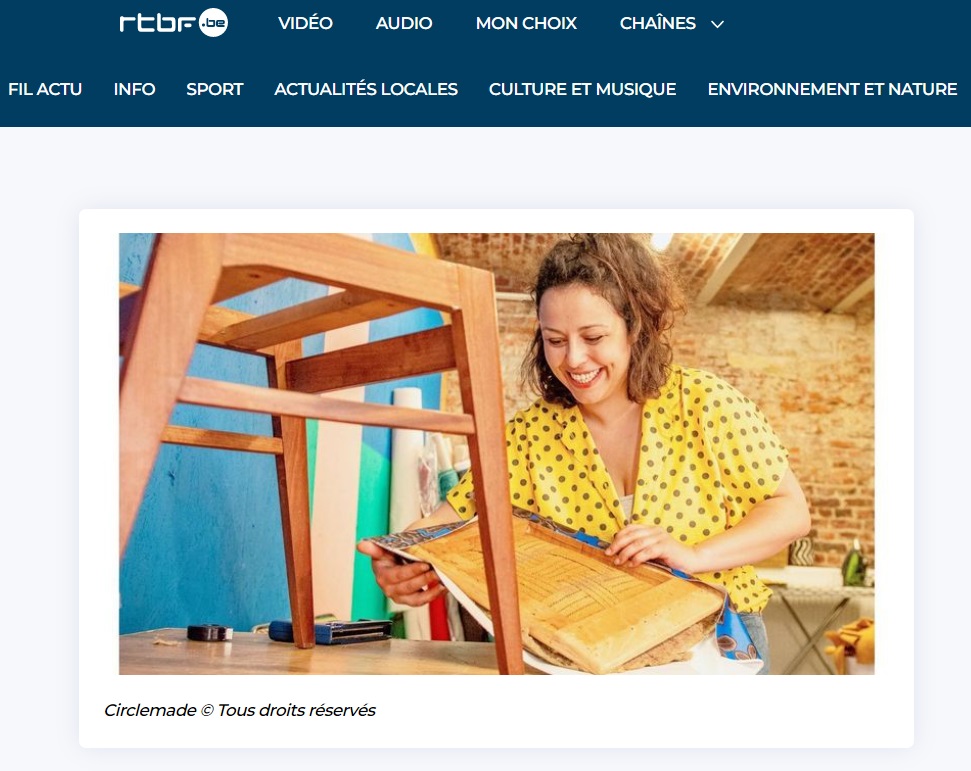Click the Circlemade copyright caption
This screenshot has width=971, height=771.
pyautogui.click(x=240, y=710)
